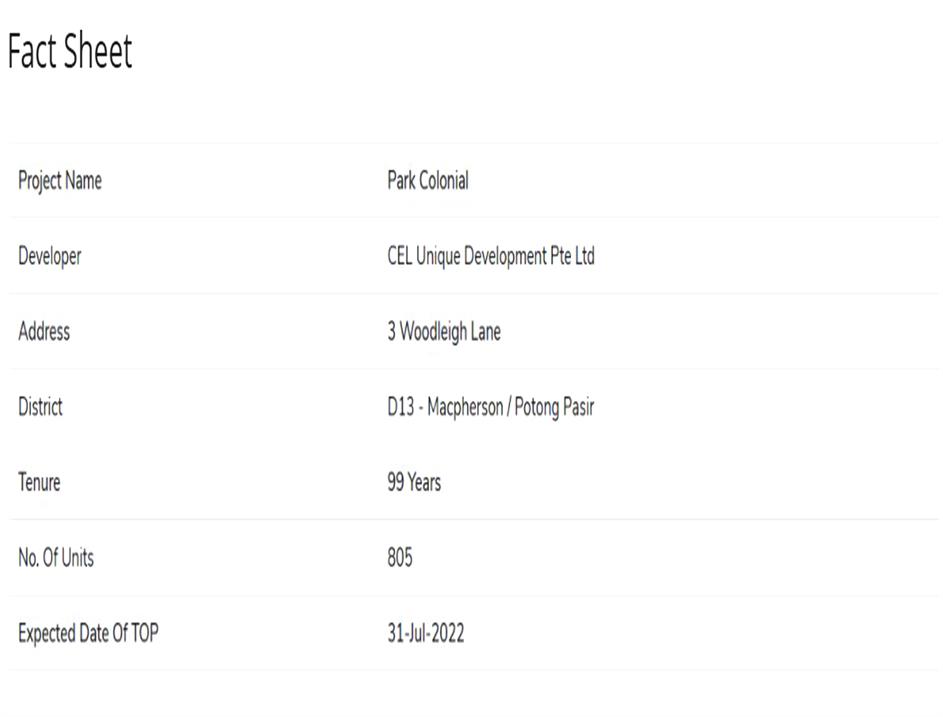Click the Project Name label
Screen dimensions: 943x717
point(60,181)
